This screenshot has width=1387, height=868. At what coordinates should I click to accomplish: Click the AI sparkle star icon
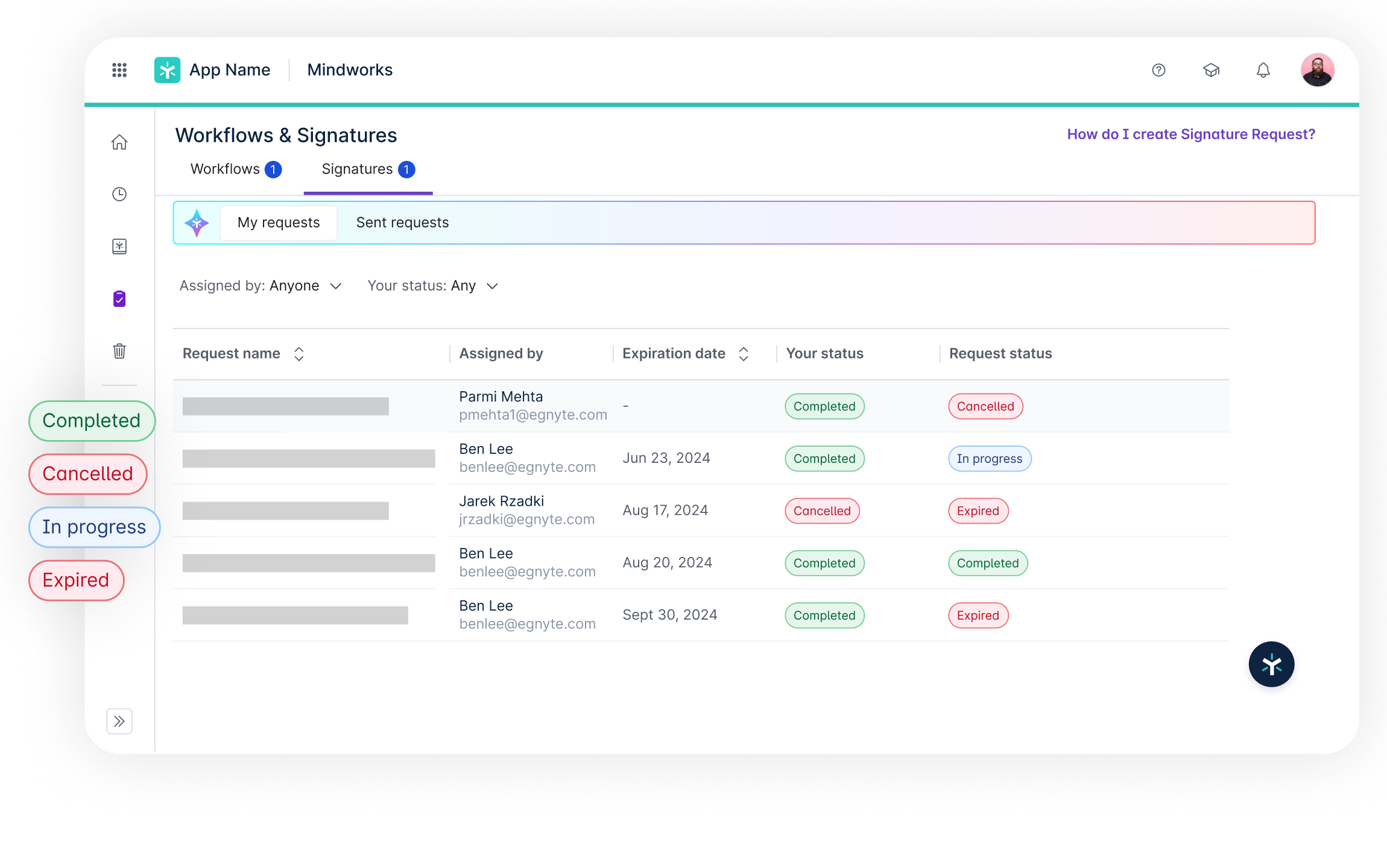point(197,222)
